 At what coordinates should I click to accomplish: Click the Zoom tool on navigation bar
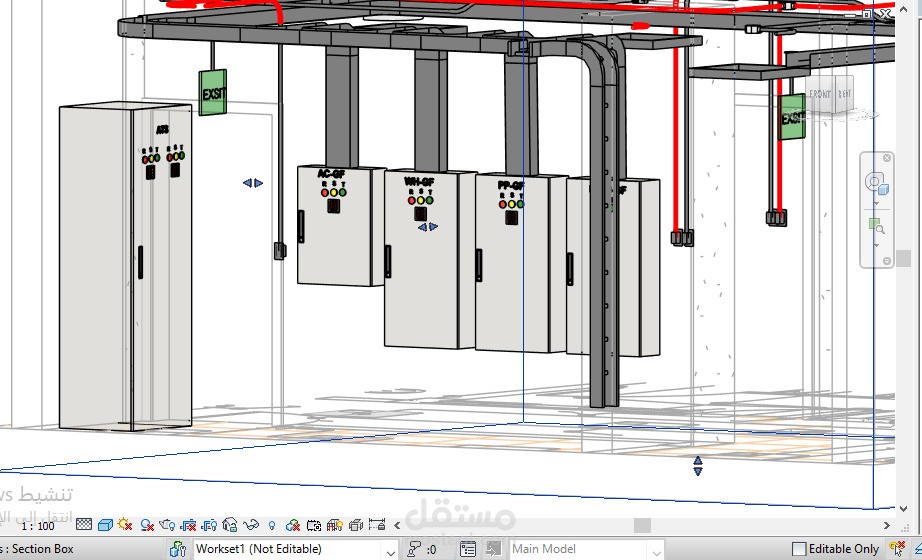876,227
